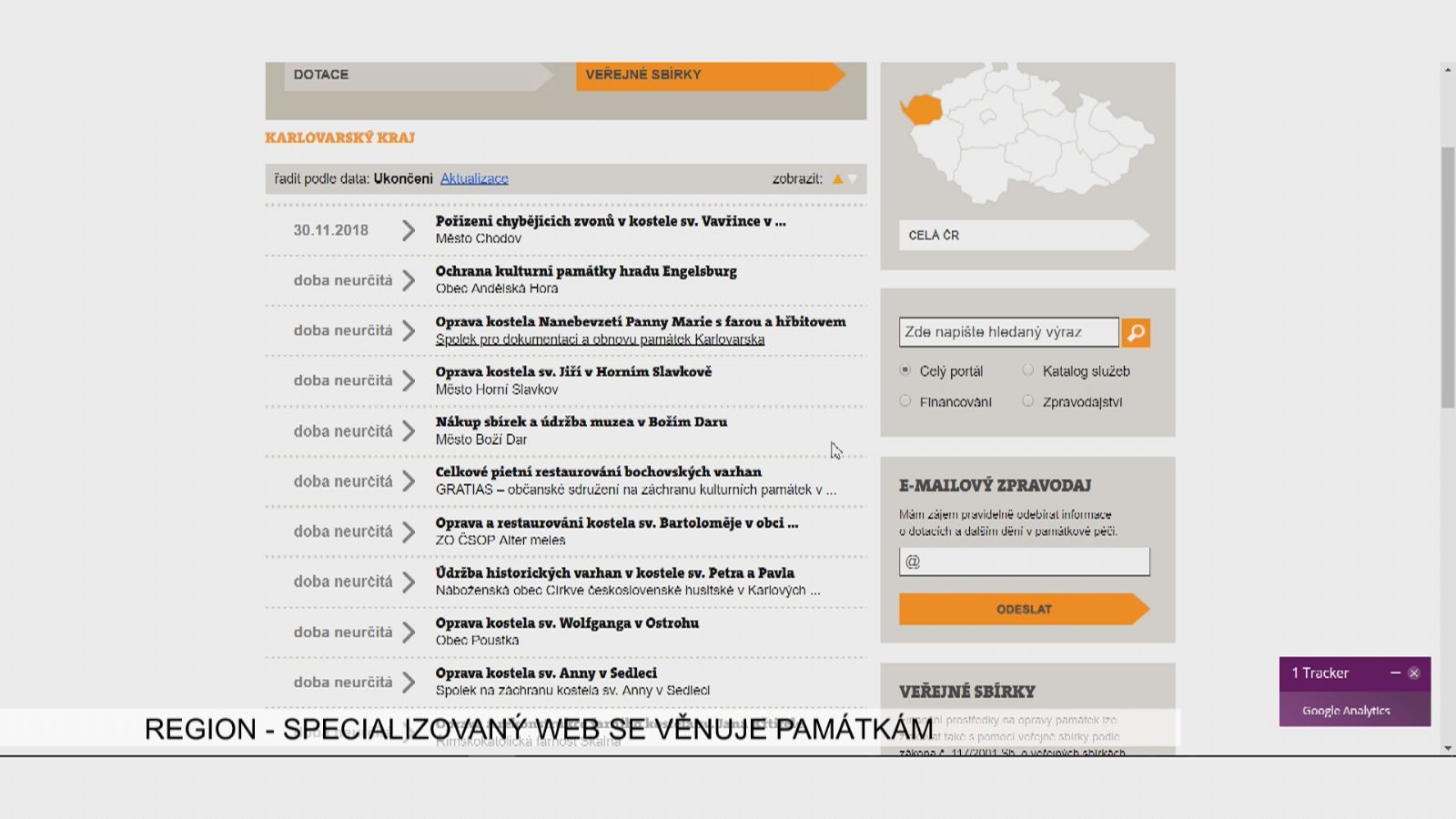Minimize the 1 Tracker panel

click(1395, 672)
